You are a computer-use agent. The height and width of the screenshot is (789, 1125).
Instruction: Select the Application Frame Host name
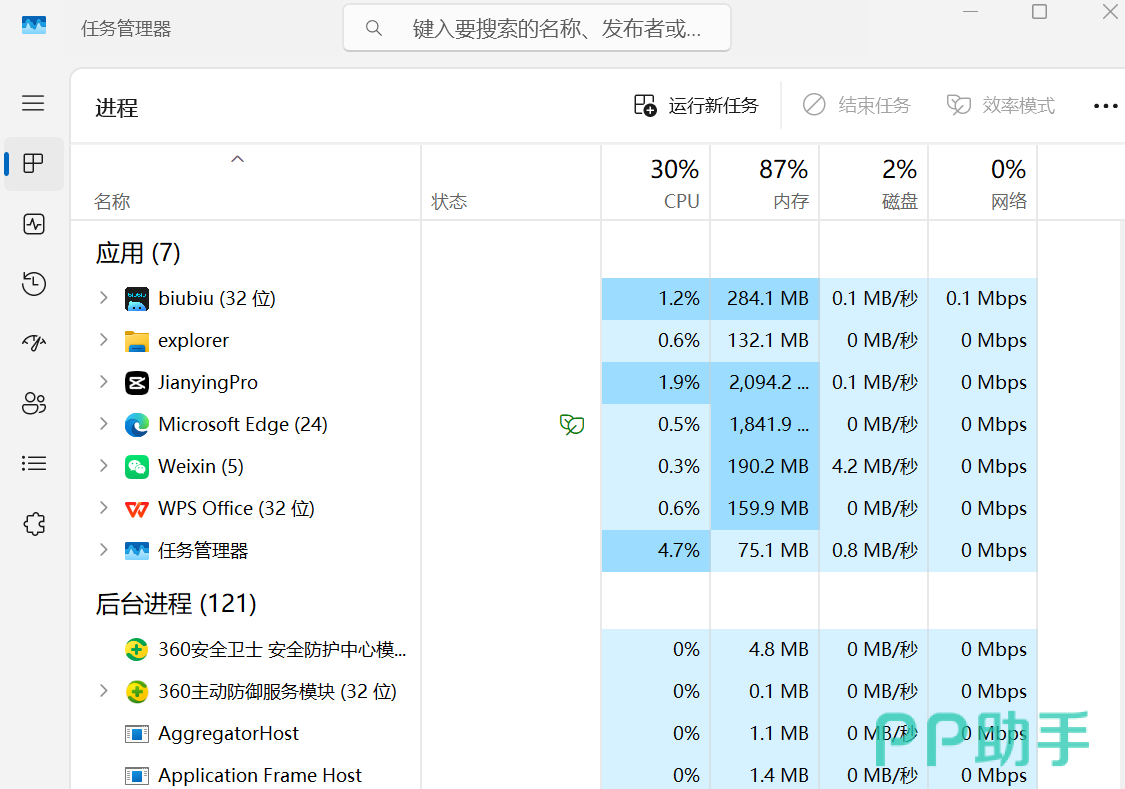[260, 775]
